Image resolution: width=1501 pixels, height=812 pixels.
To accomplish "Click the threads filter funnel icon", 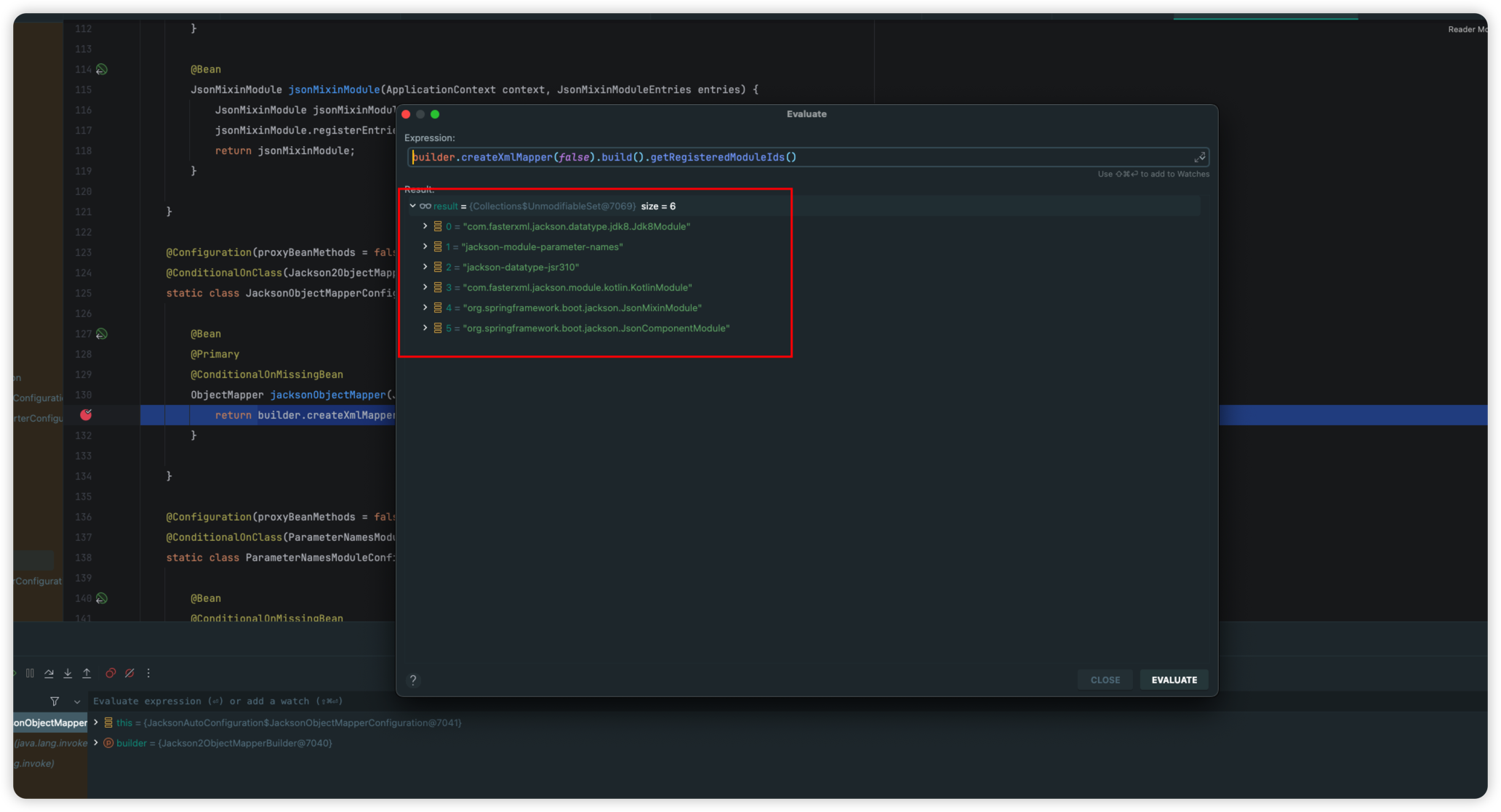I will coord(55,702).
